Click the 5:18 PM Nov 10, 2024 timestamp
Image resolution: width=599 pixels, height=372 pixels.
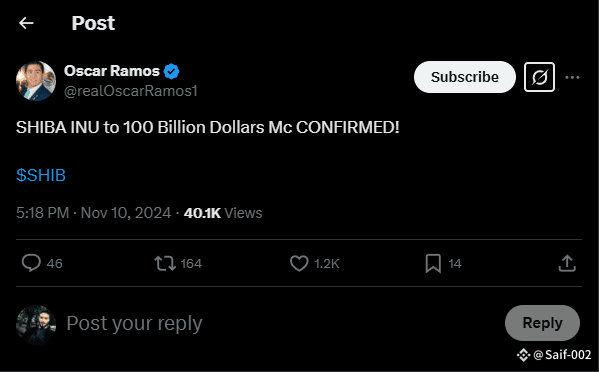[94, 213]
